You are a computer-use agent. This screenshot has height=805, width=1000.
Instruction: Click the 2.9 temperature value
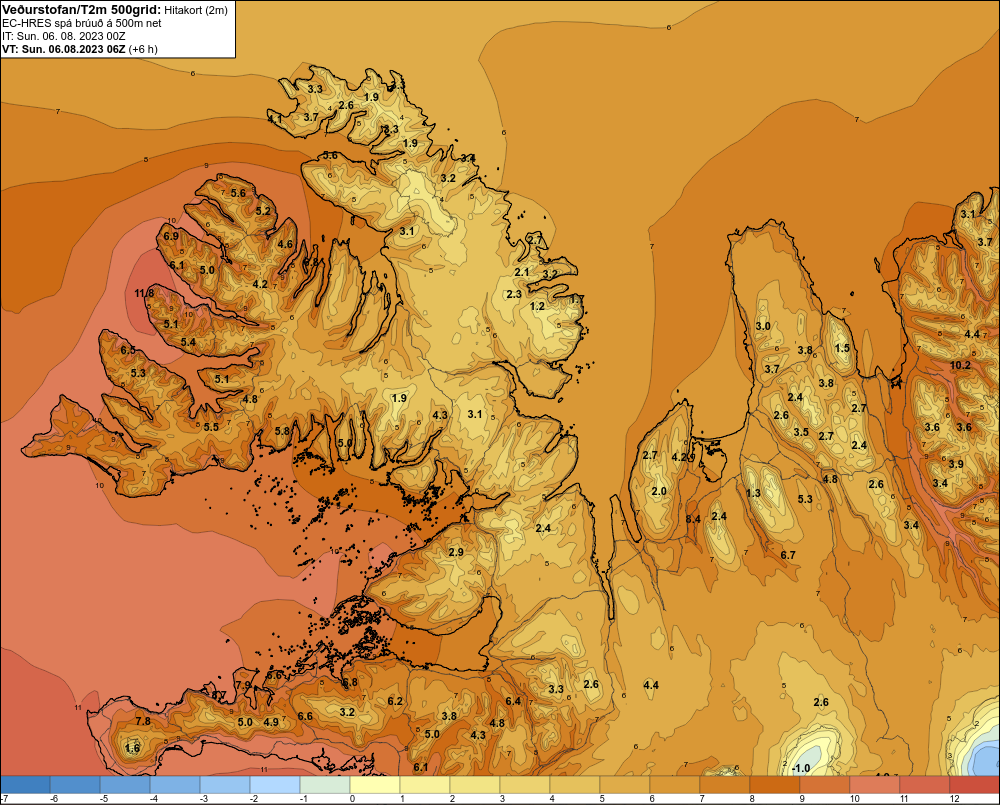pyautogui.click(x=456, y=552)
